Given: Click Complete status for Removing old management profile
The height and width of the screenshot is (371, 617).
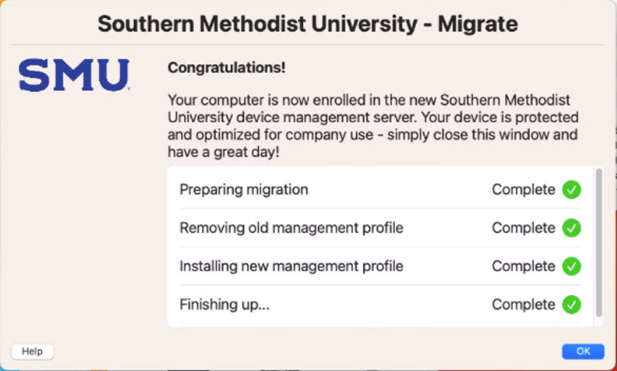Looking at the screenshot, I should click(x=523, y=228).
